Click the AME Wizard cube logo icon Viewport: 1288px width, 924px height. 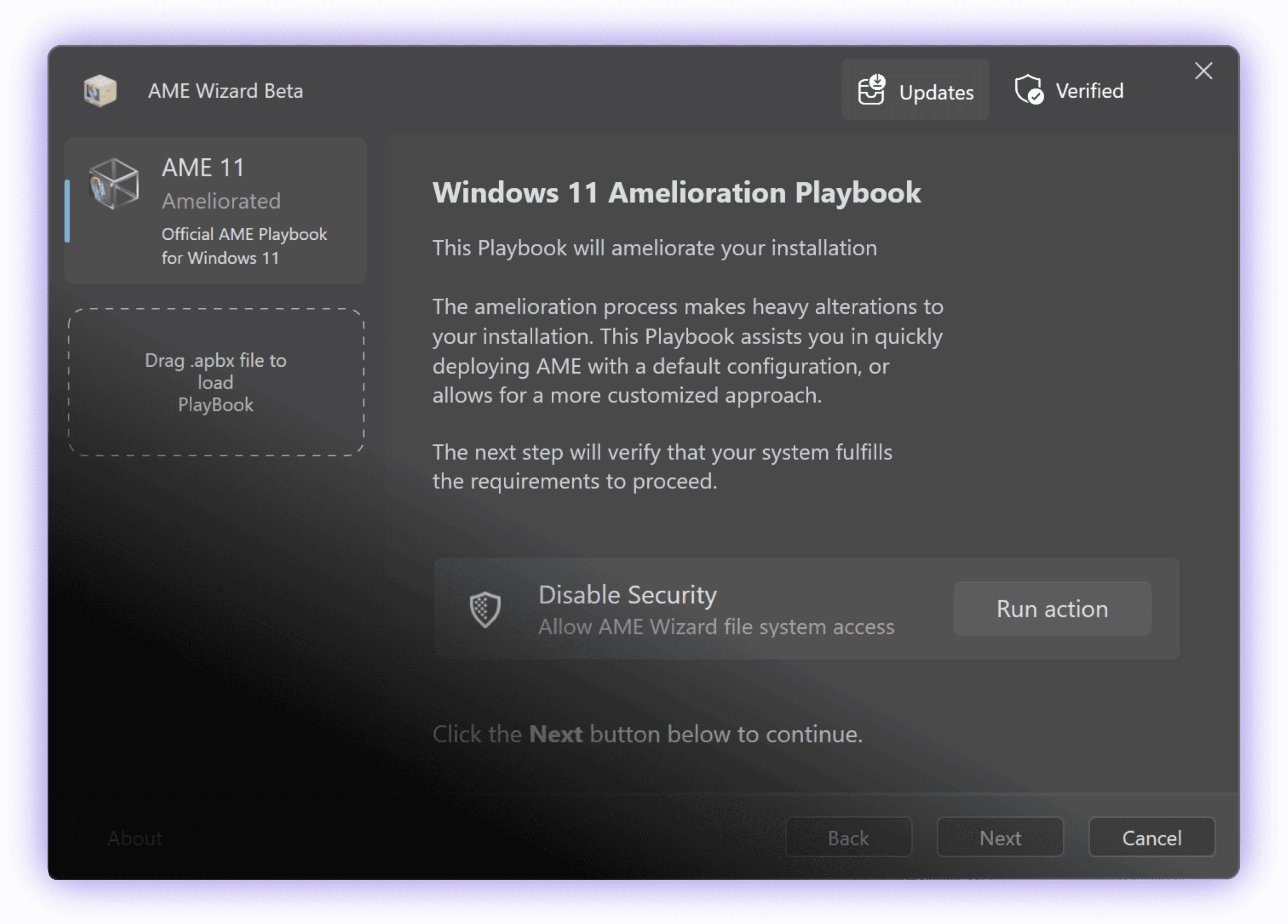tap(100, 91)
